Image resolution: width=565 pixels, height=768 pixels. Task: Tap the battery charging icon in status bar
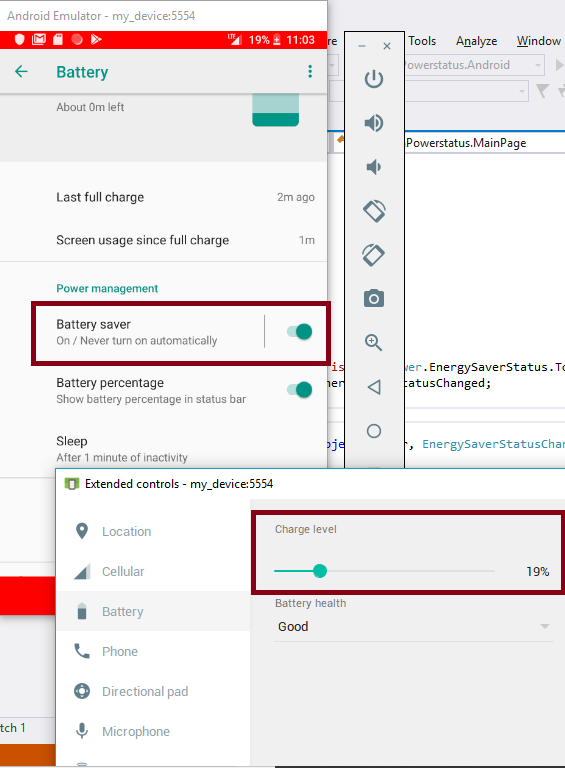click(x=277, y=40)
